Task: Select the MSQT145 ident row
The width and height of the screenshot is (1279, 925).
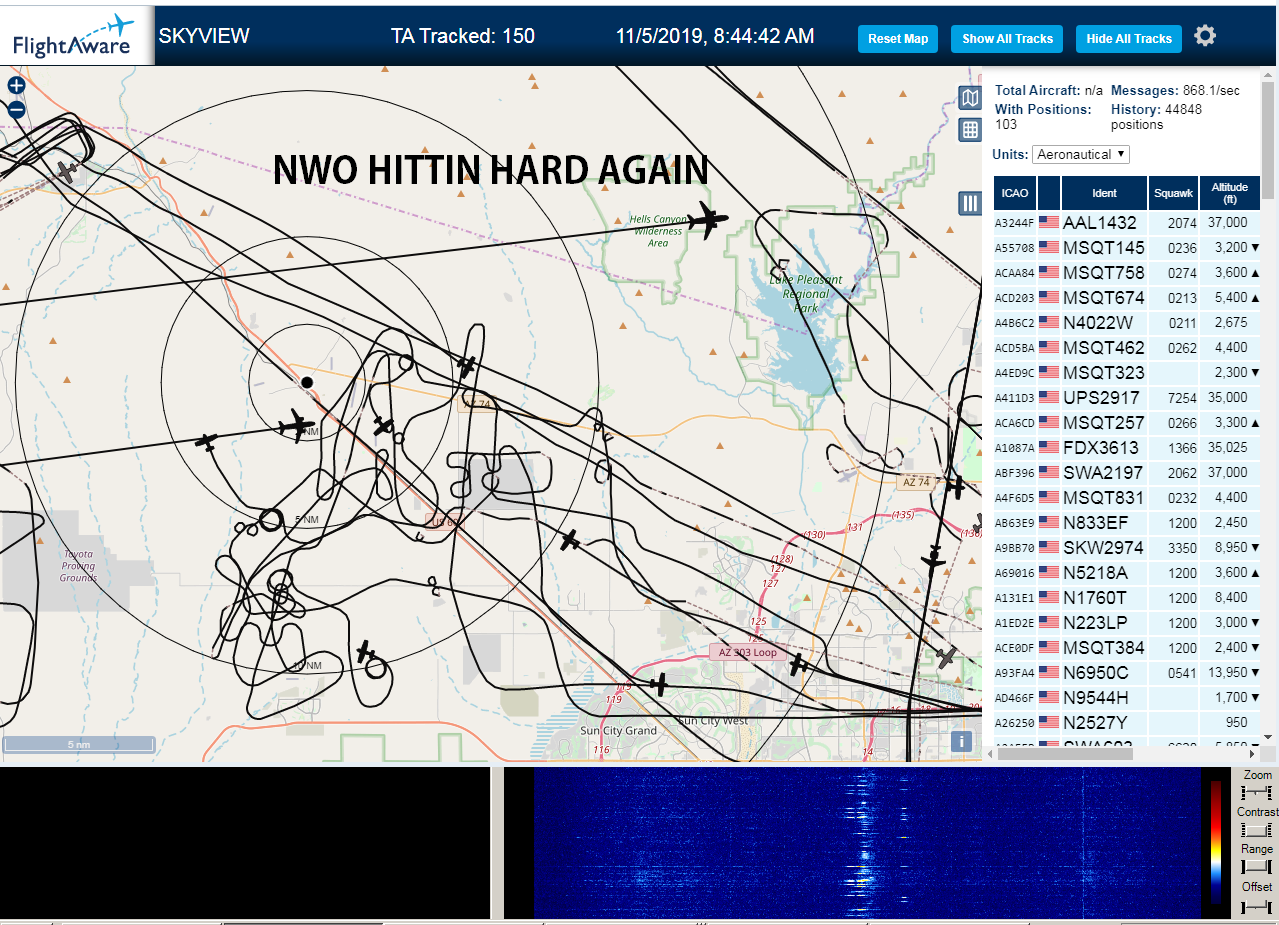Action: point(1127,247)
